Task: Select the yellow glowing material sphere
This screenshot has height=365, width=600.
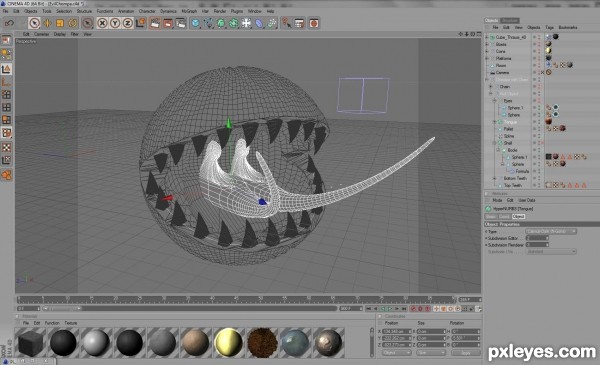Action: point(228,342)
